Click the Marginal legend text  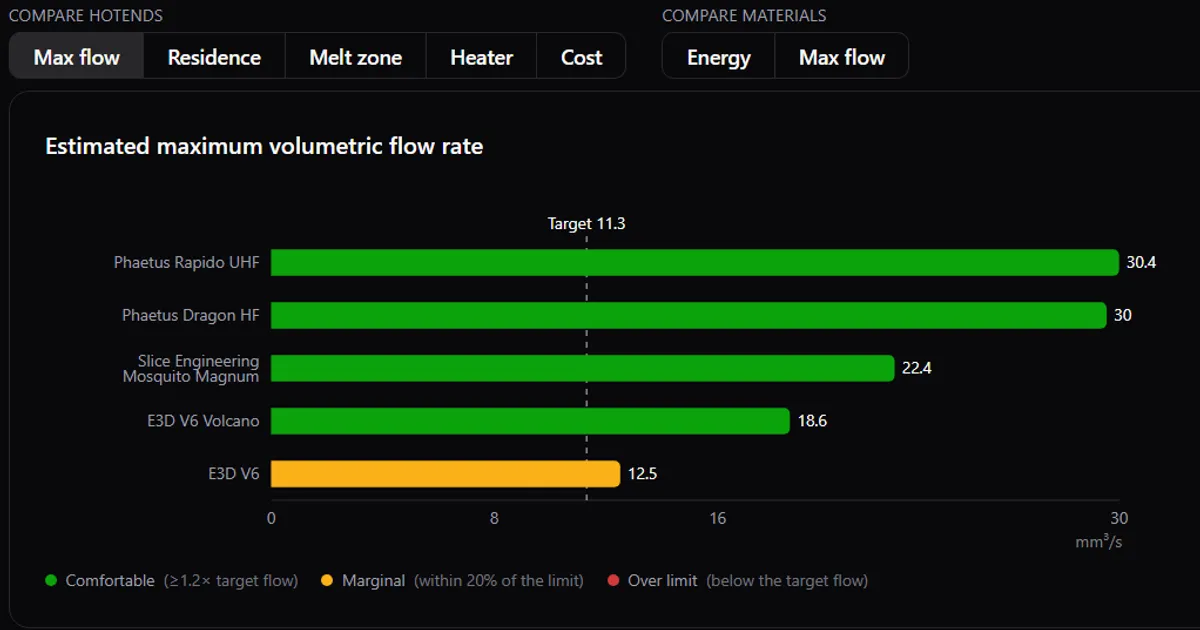coord(373,580)
